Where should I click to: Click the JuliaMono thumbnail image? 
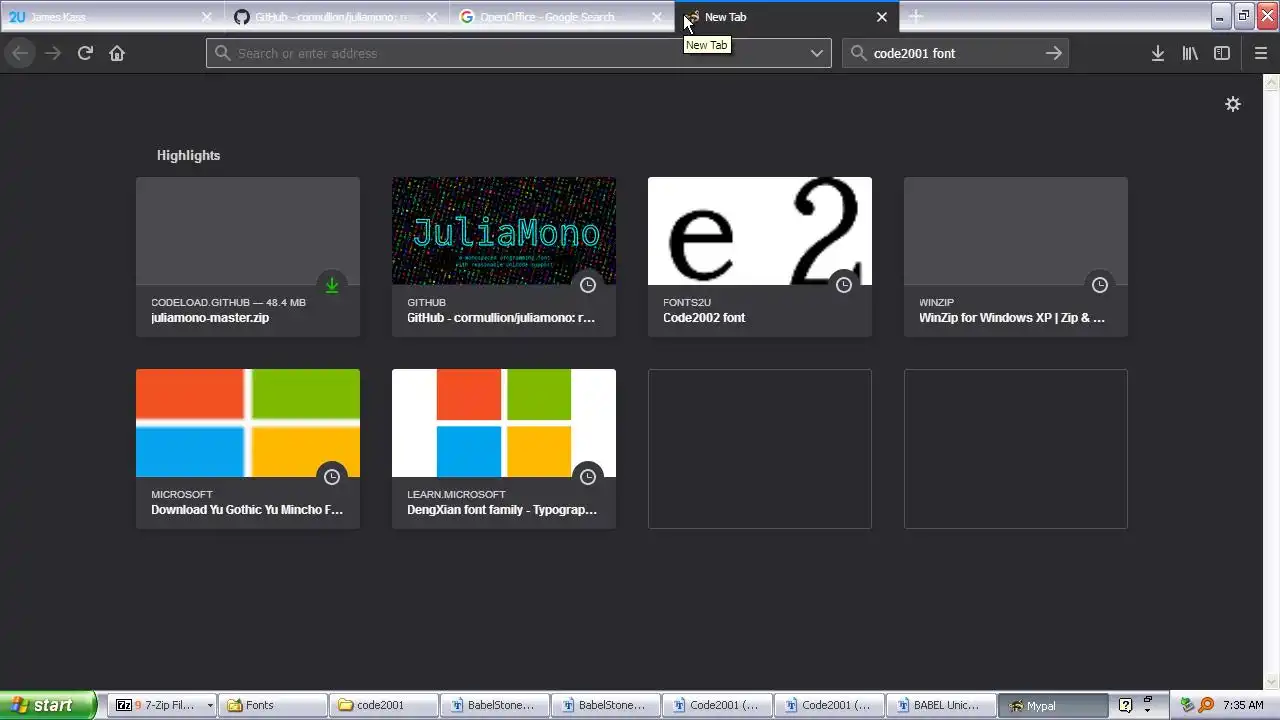504,231
